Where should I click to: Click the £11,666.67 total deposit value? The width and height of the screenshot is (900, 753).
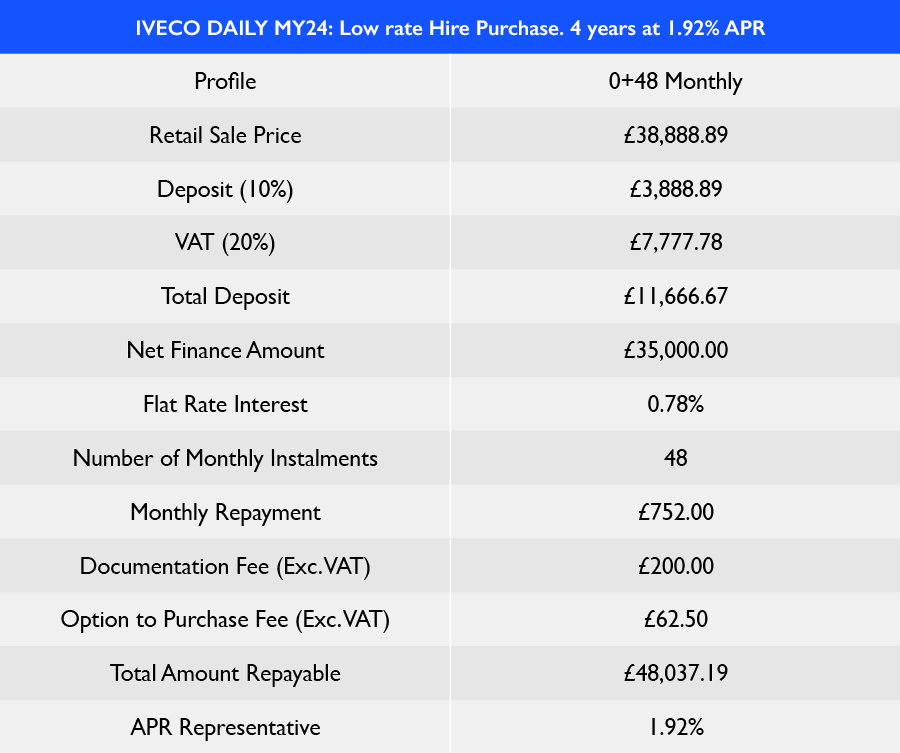pyautogui.click(x=675, y=297)
